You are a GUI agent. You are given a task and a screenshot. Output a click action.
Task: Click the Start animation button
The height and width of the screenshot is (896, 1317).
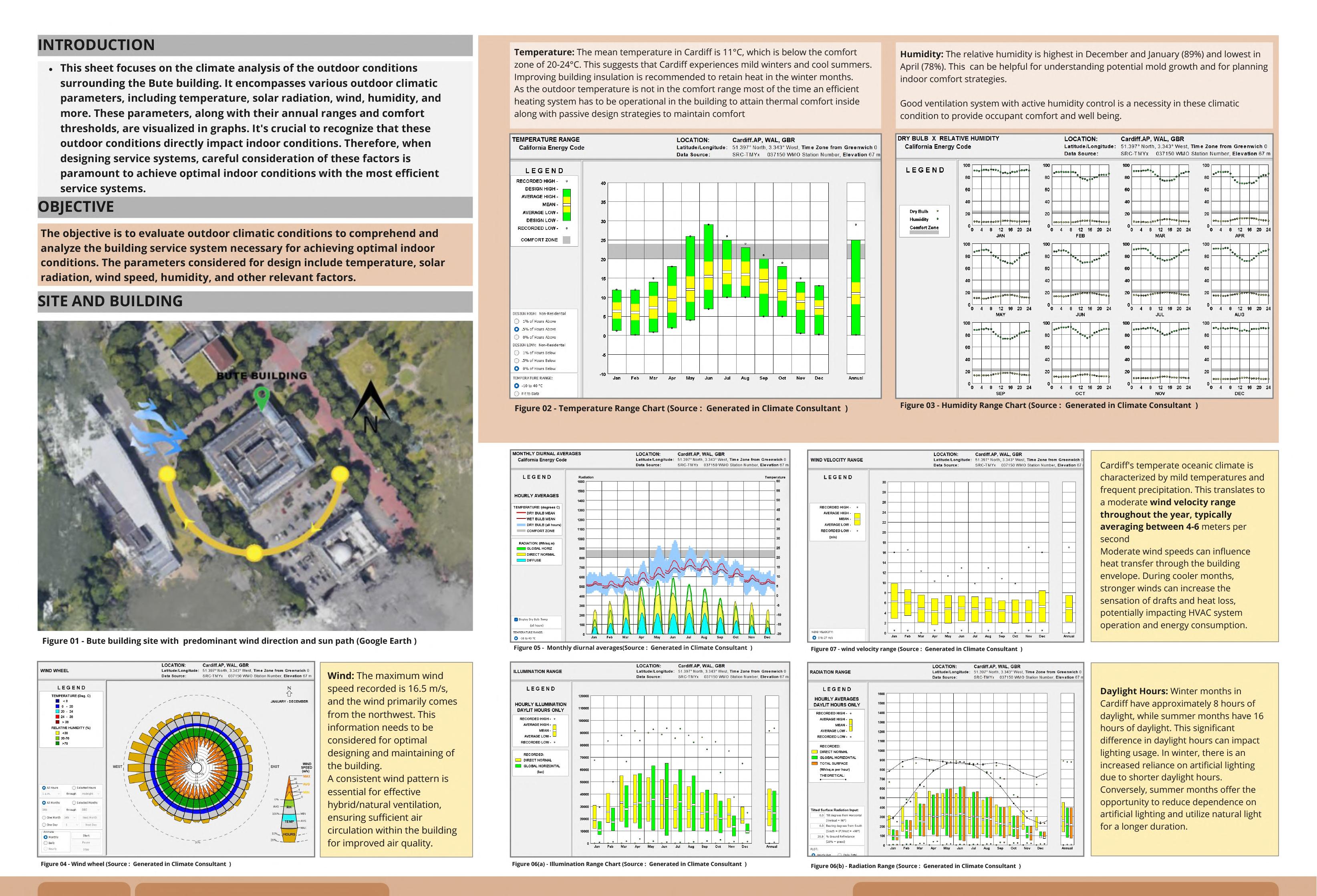click(x=86, y=836)
